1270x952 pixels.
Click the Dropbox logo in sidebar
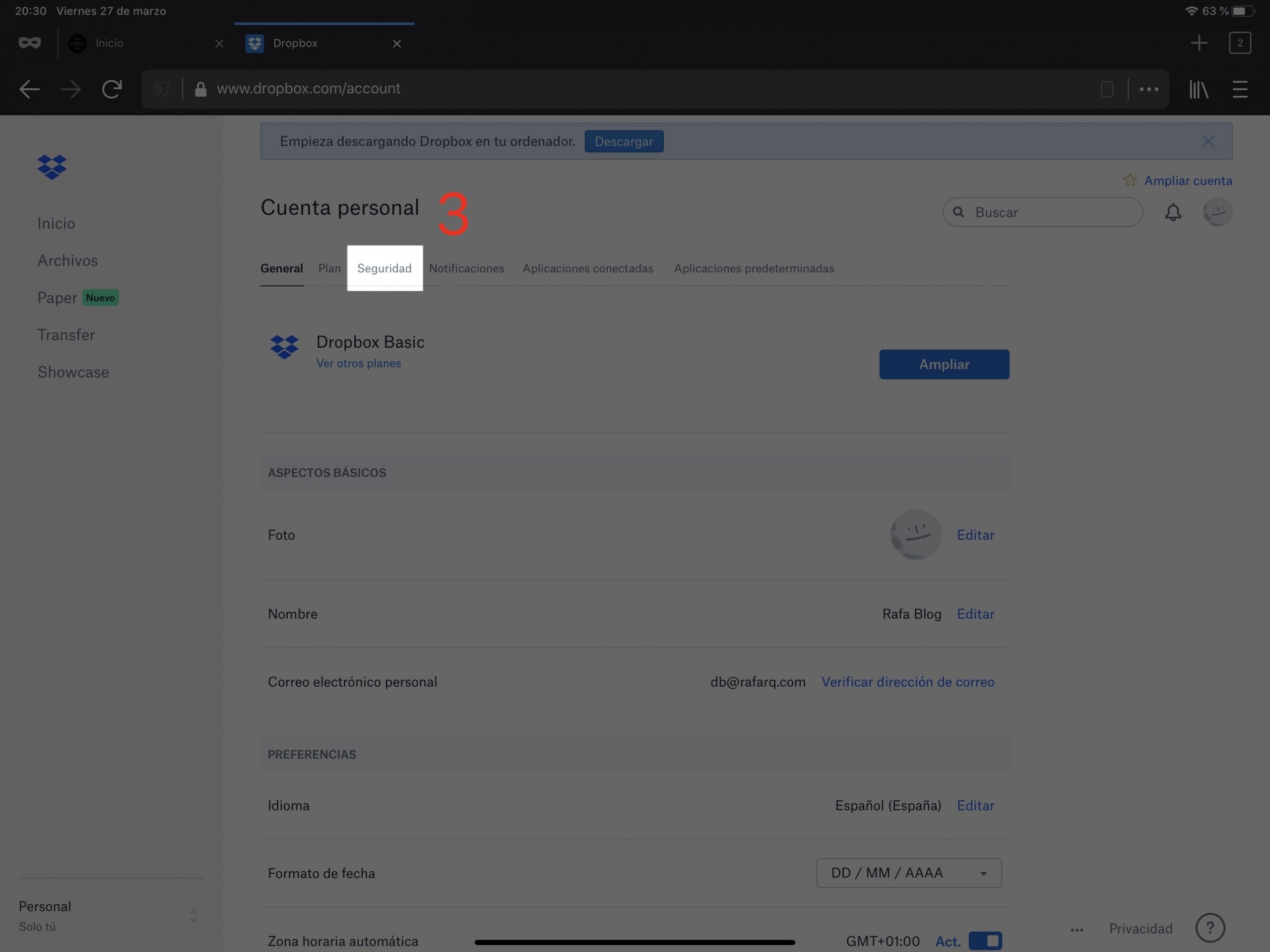point(52,167)
